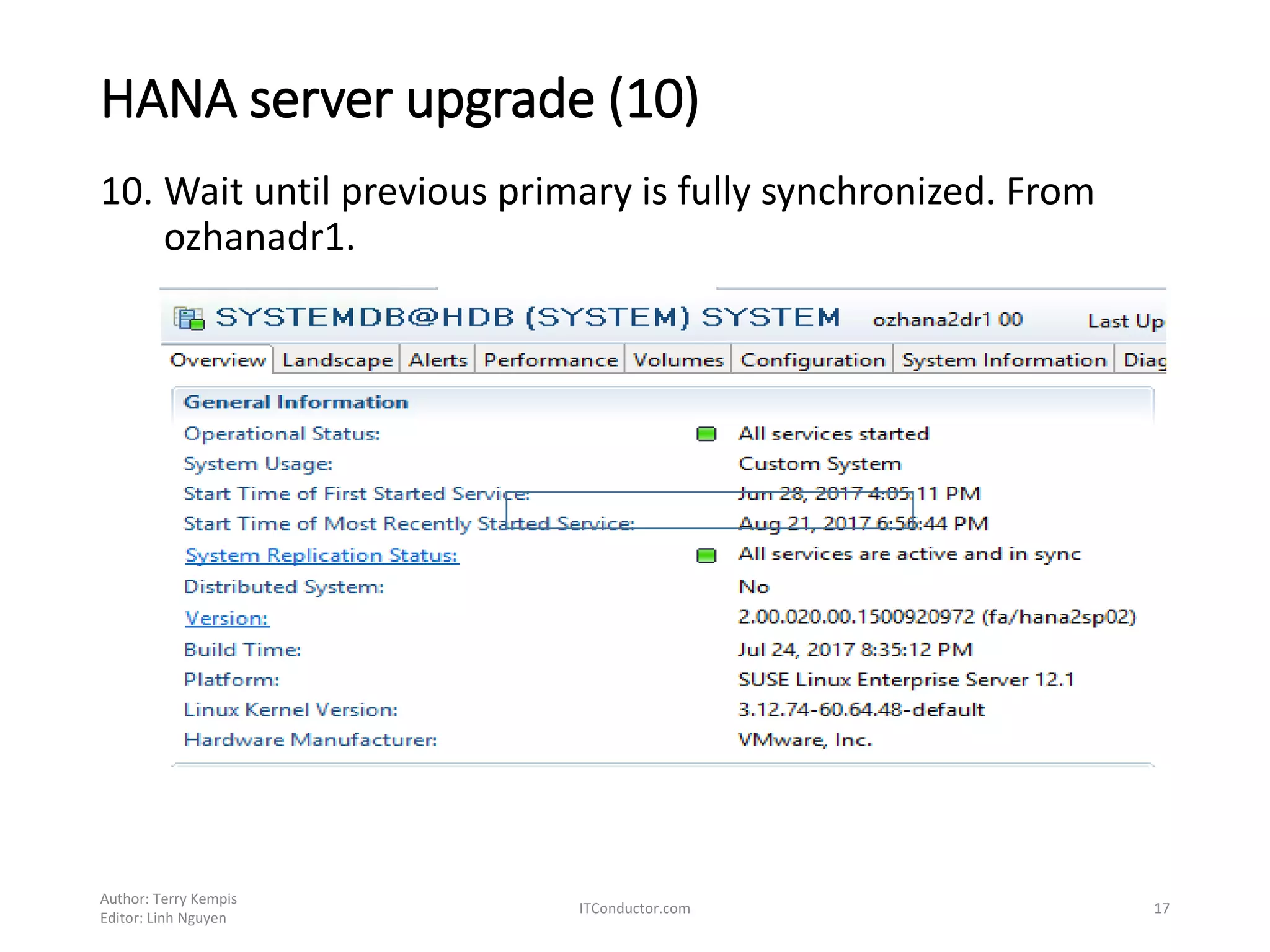Click the 'HANA server upgrade (10)' slide title
This screenshot has height=952, width=1270.
pyautogui.click(x=401, y=99)
